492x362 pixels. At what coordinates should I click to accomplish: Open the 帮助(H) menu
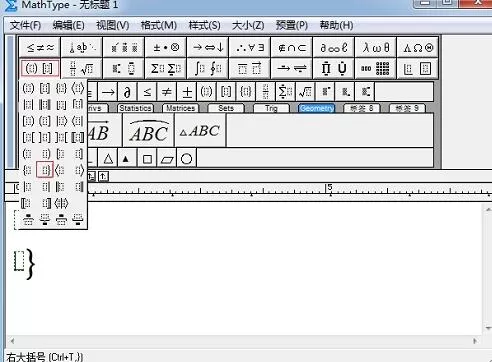(x=336, y=25)
